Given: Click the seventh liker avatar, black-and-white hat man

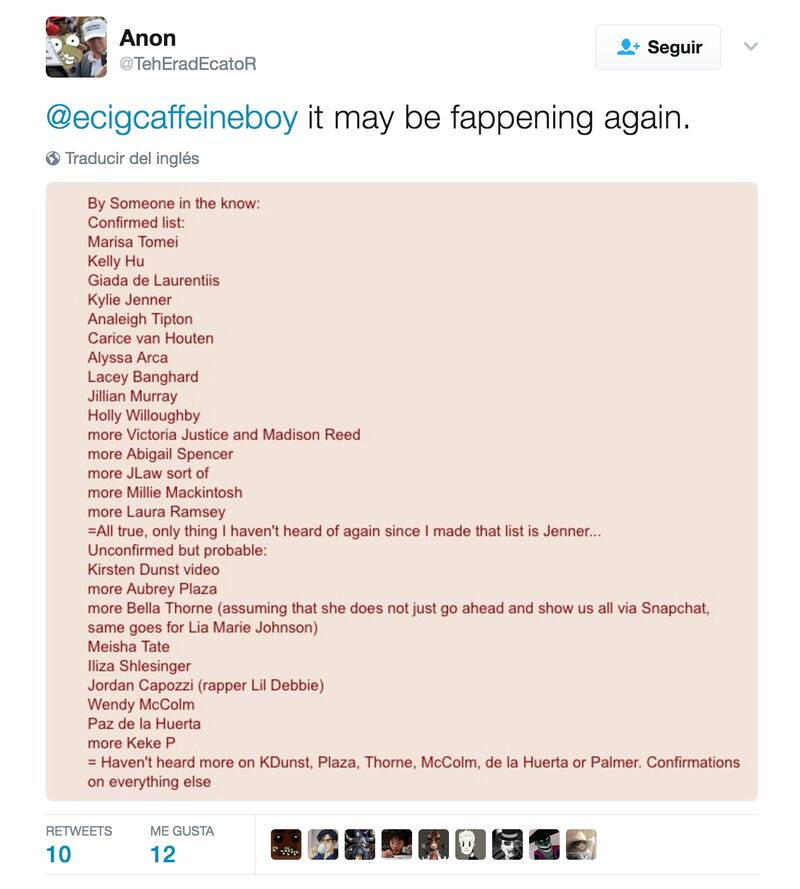Looking at the screenshot, I should point(507,844).
